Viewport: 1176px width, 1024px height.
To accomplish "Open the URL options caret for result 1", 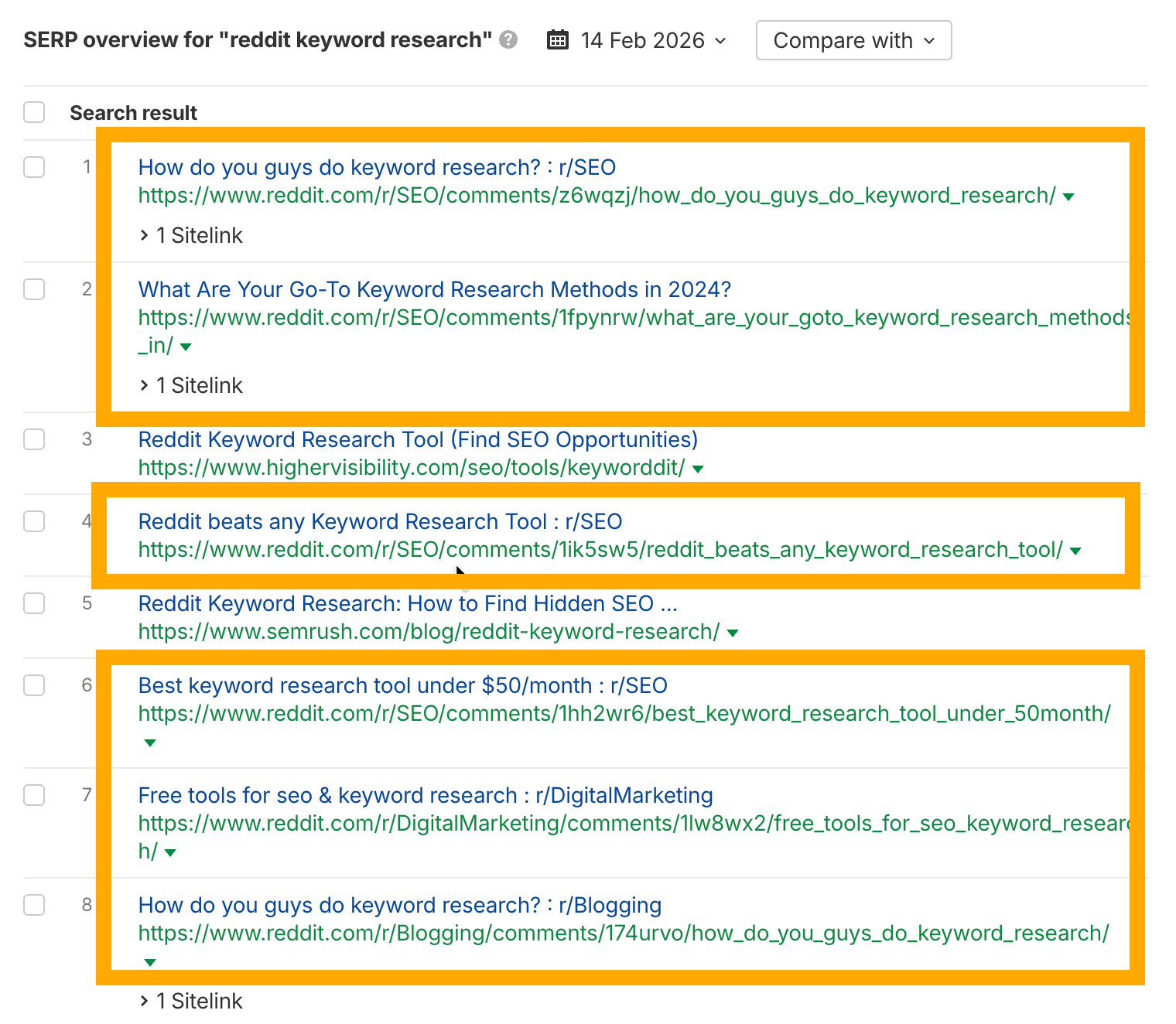I will 1068,197.
